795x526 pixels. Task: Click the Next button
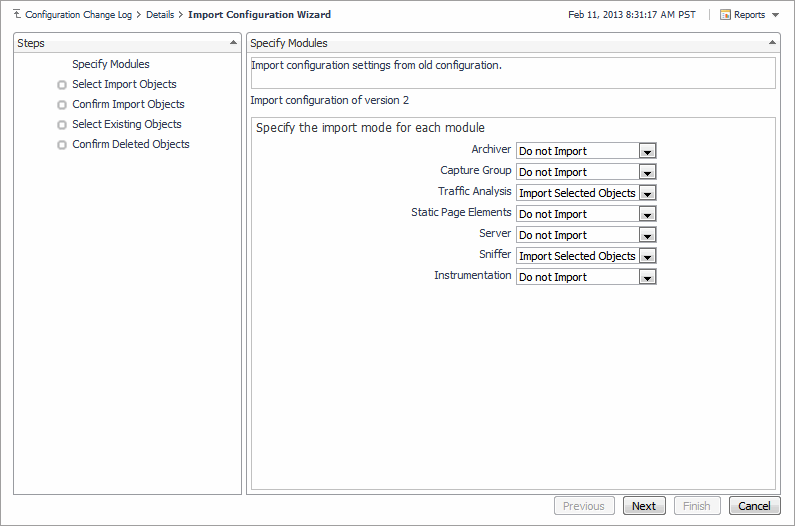pos(644,506)
